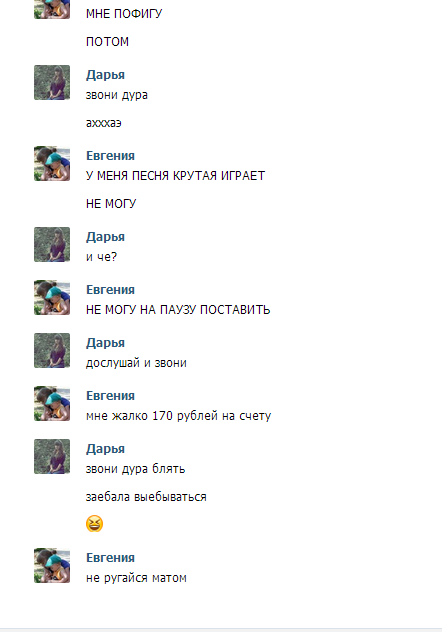Select the message "ПОТОМ"
442x632 pixels.
[107, 42]
